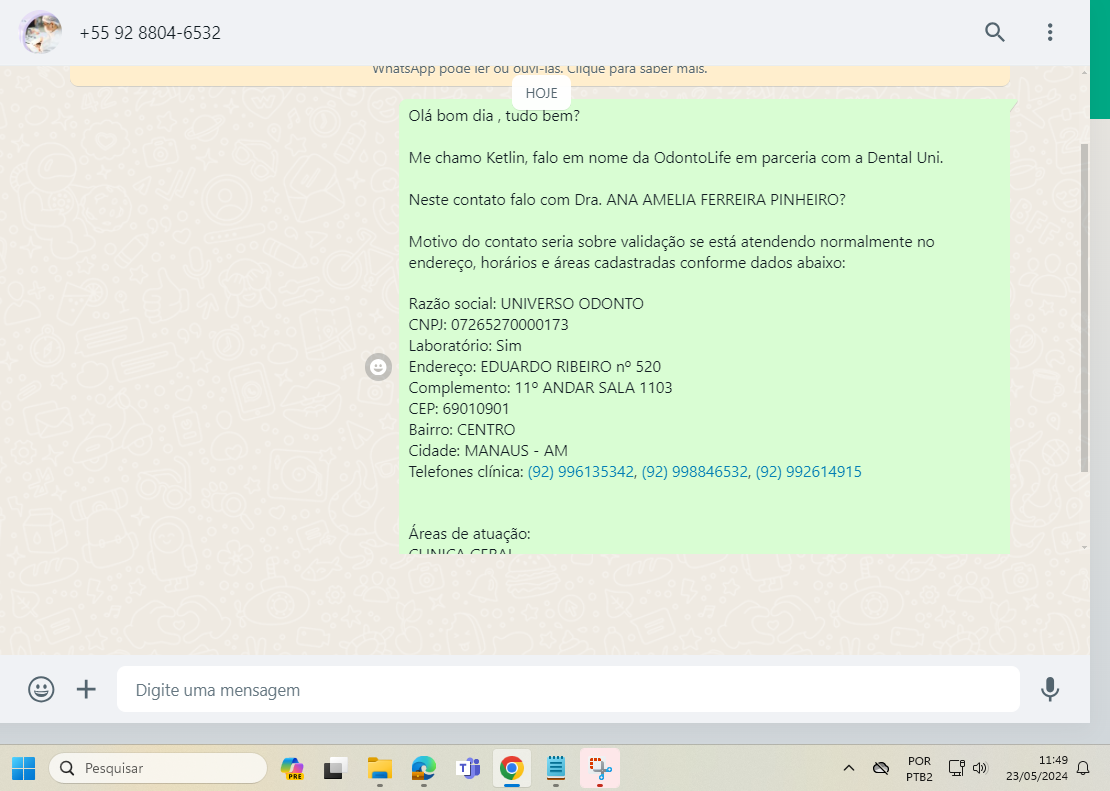Click the HOJE date badge
The image size is (1110, 791).
[542, 93]
